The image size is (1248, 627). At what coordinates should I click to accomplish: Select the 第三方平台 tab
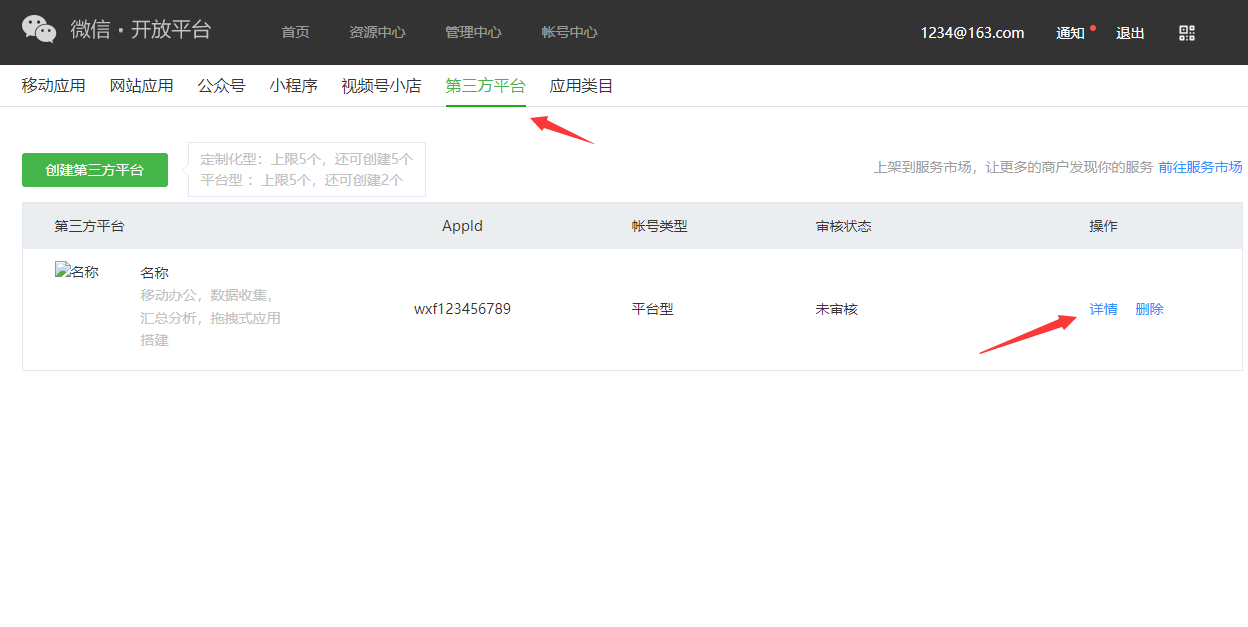pos(485,86)
